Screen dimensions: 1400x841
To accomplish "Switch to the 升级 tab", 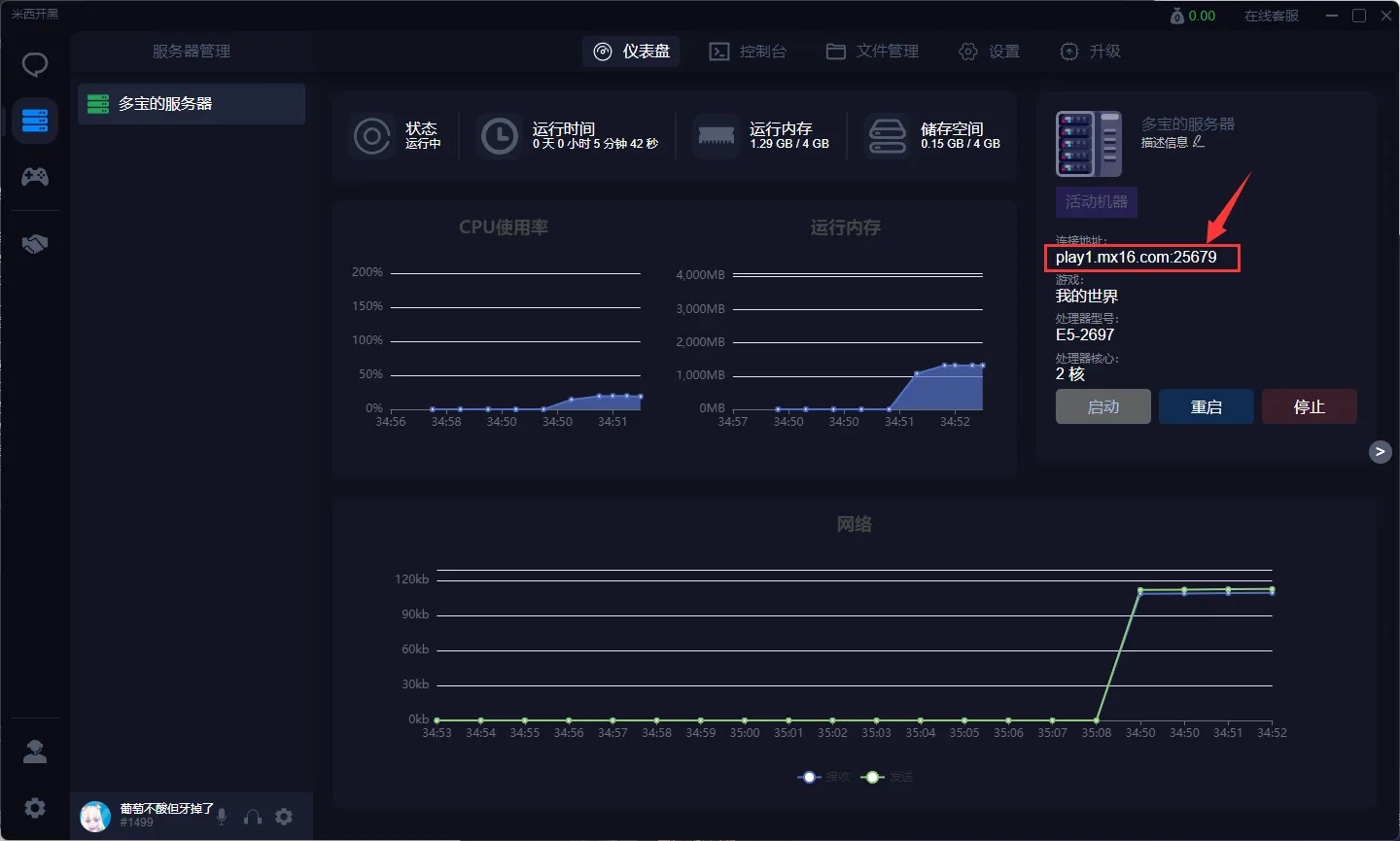I will 1090,52.
